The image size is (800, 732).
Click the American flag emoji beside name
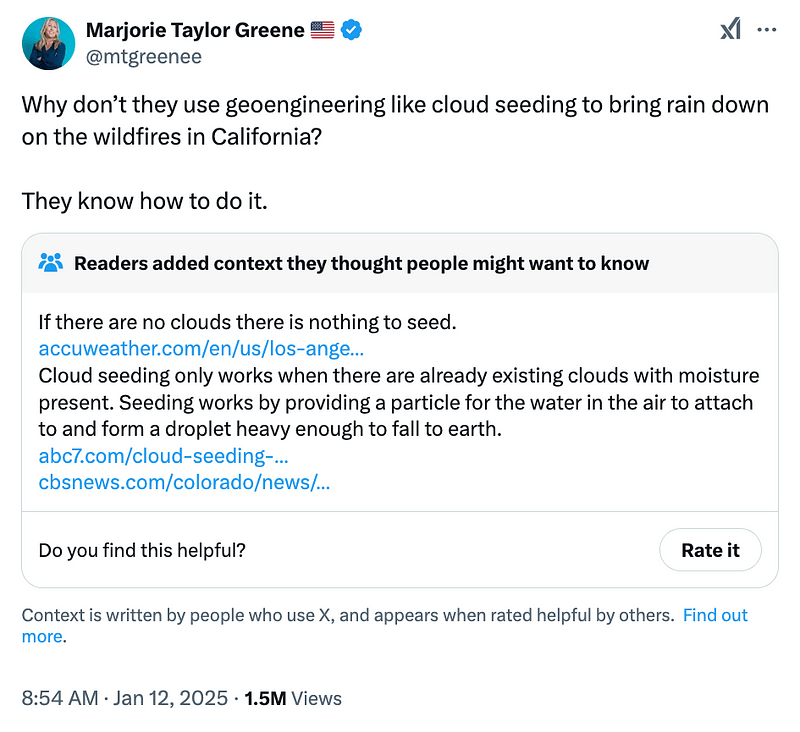[x=322, y=30]
